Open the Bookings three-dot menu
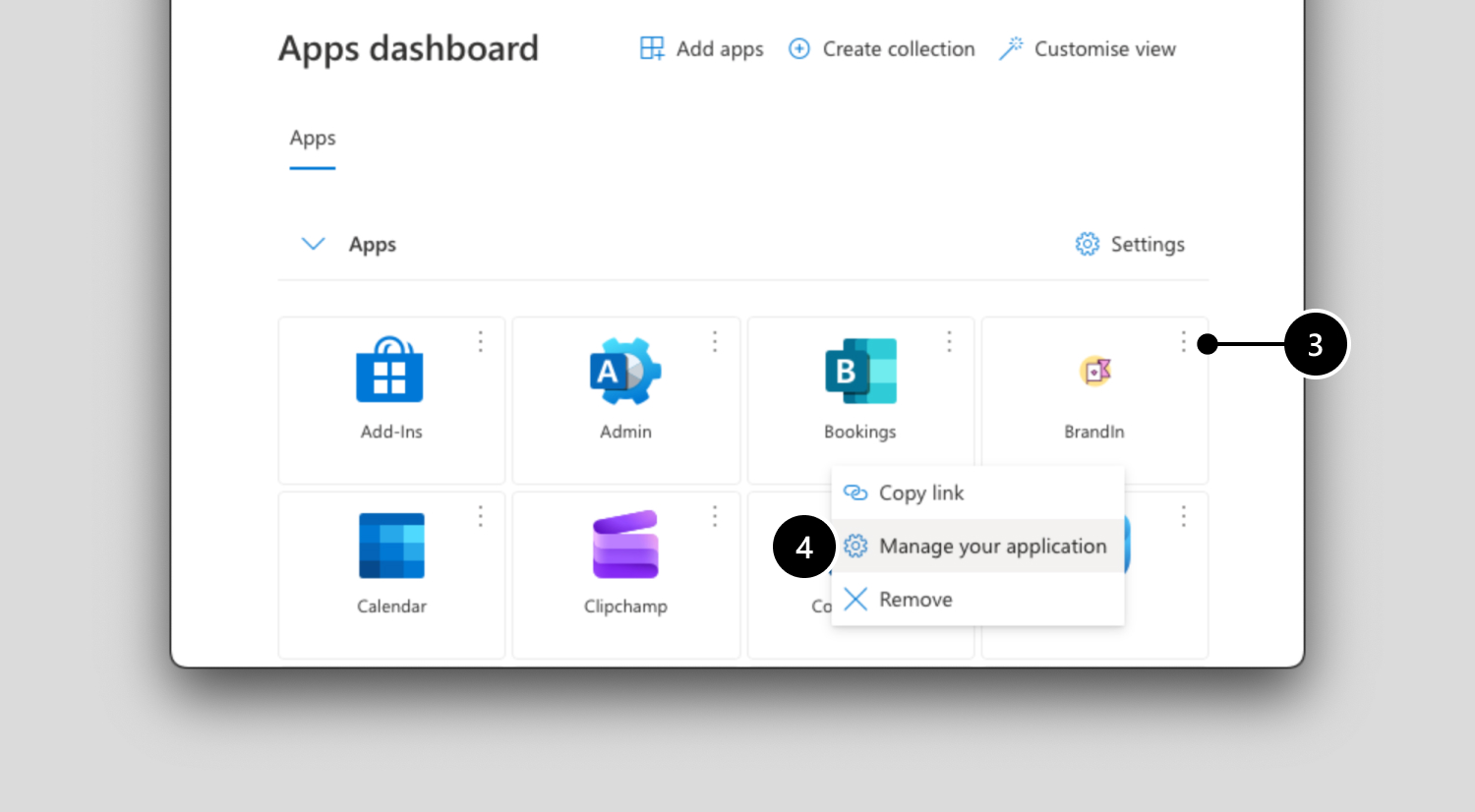Image resolution: width=1475 pixels, height=812 pixels. coord(949,341)
